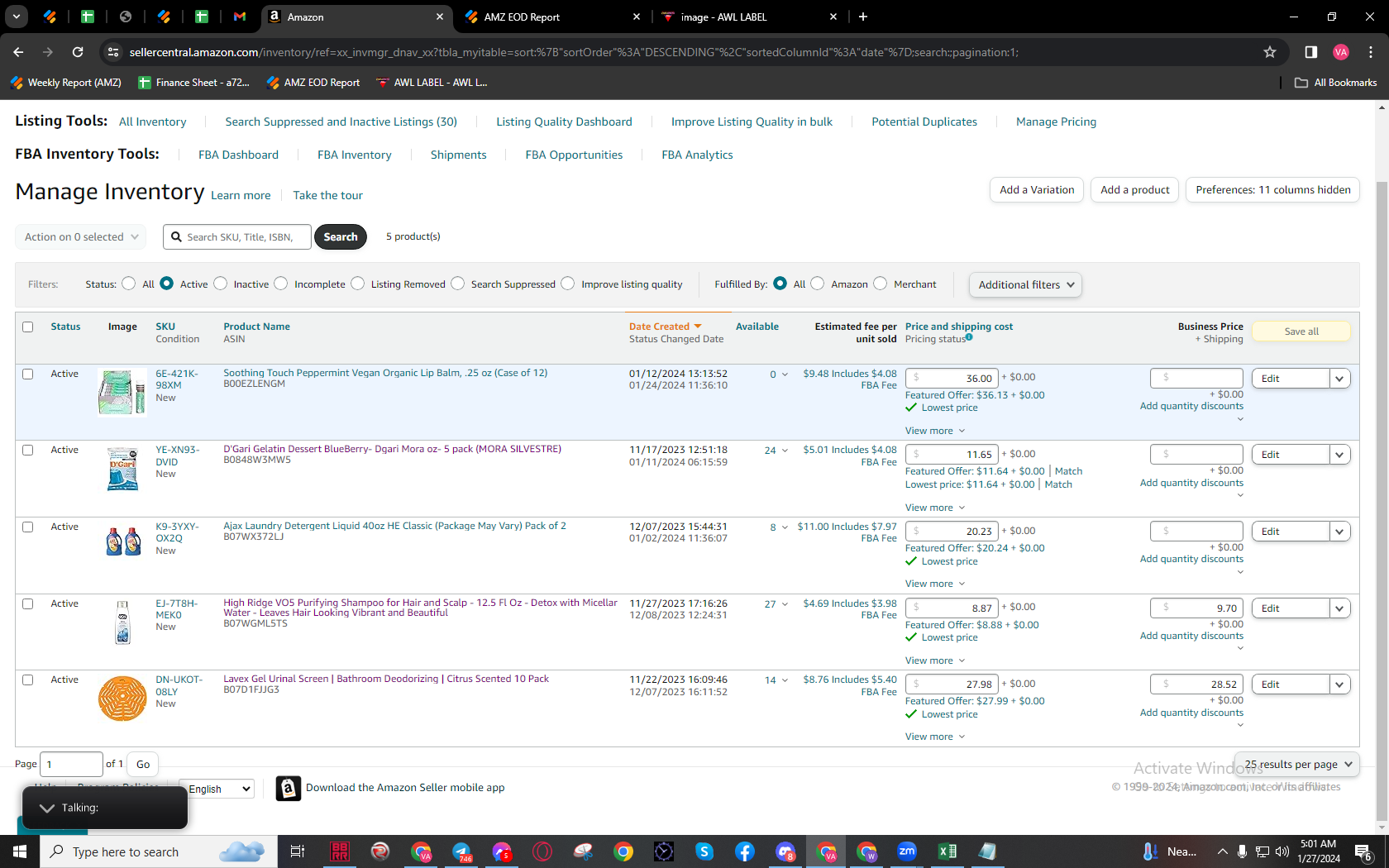View site information icon in address bar

(x=113, y=52)
